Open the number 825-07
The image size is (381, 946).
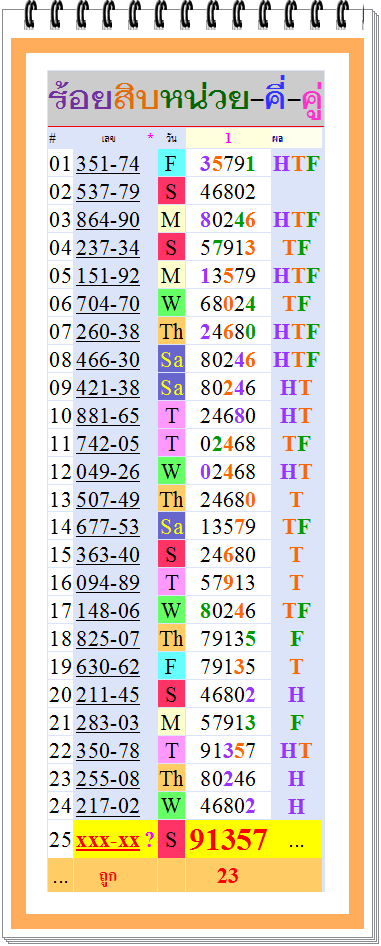[108, 638]
